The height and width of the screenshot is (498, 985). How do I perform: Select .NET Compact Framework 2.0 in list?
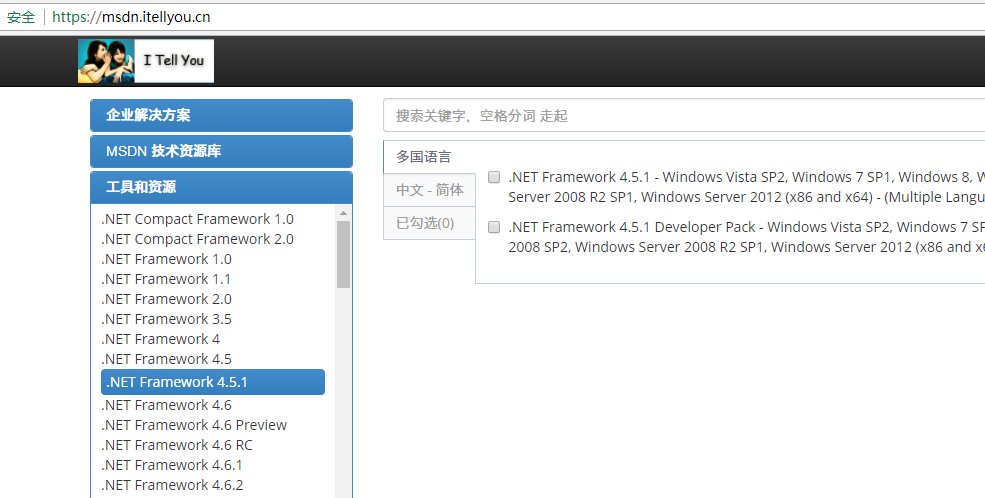pyautogui.click(x=197, y=239)
